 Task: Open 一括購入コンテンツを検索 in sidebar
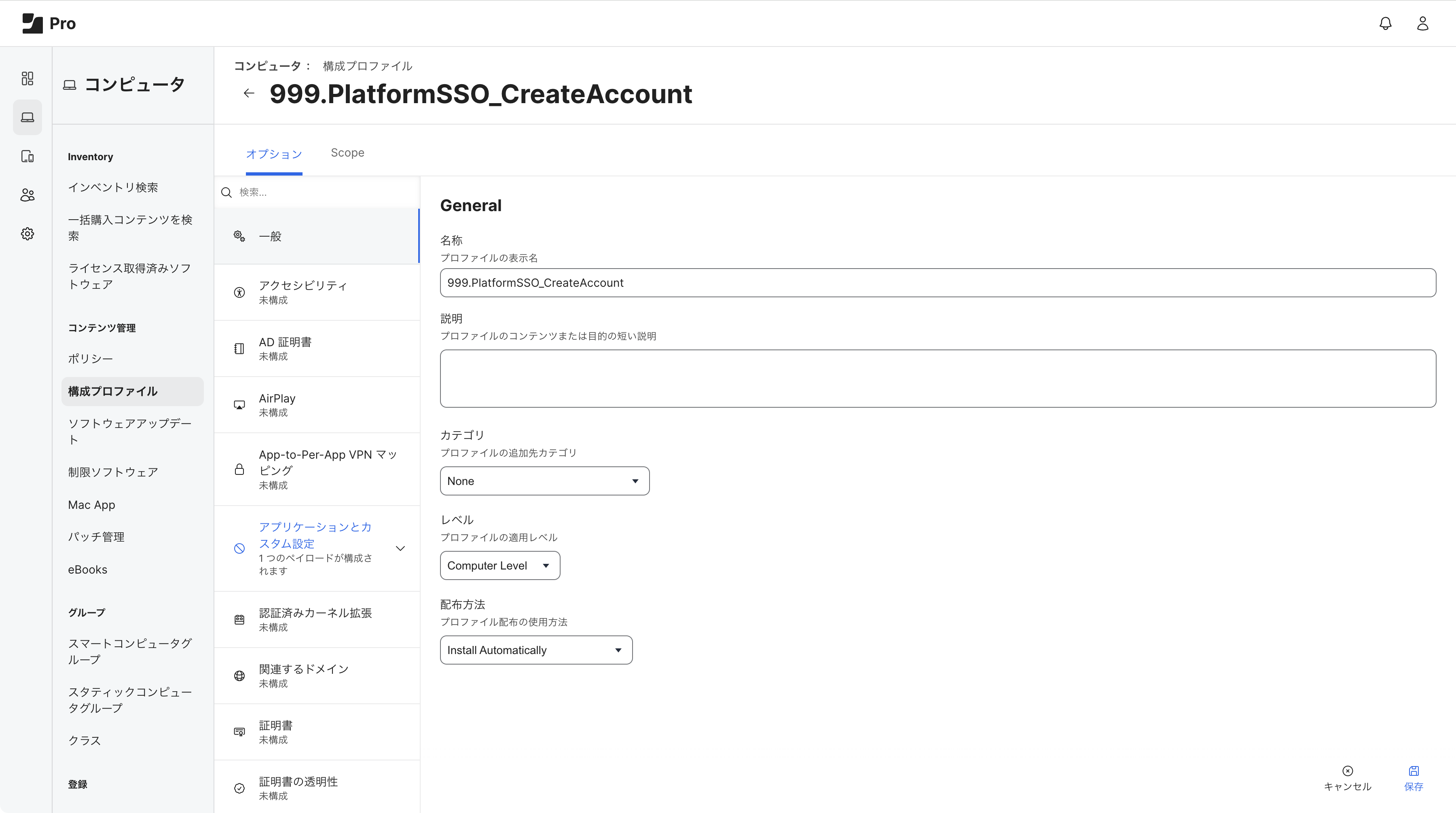click(x=131, y=227)
